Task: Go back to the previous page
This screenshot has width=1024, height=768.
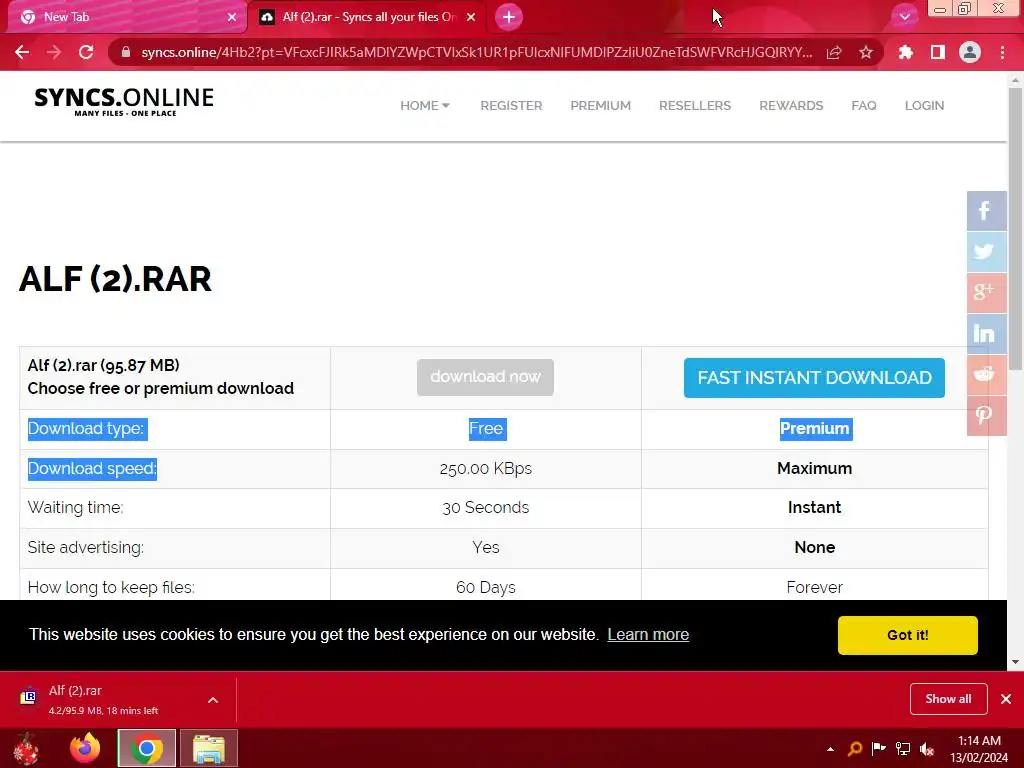Action: (x=22, y=52)
